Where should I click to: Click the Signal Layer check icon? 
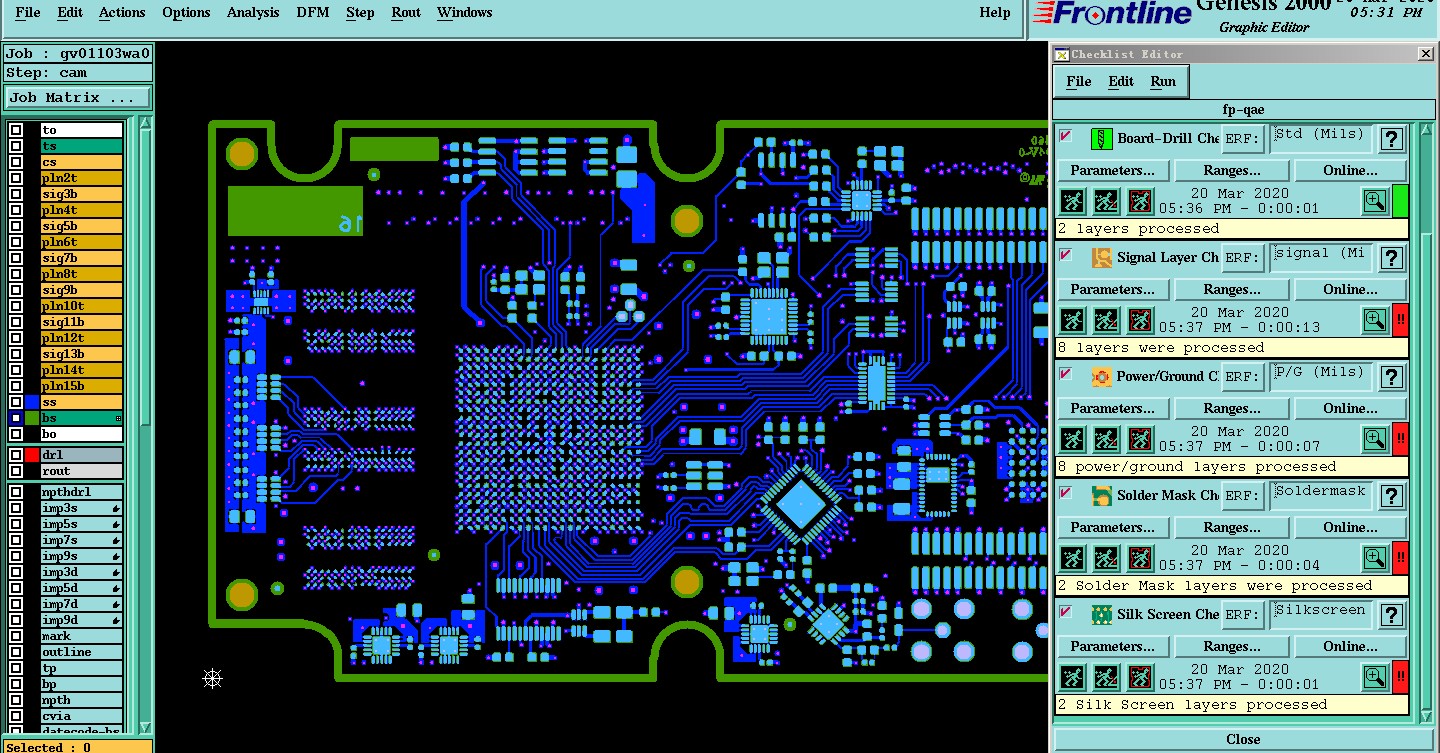tap(1101, 257)
